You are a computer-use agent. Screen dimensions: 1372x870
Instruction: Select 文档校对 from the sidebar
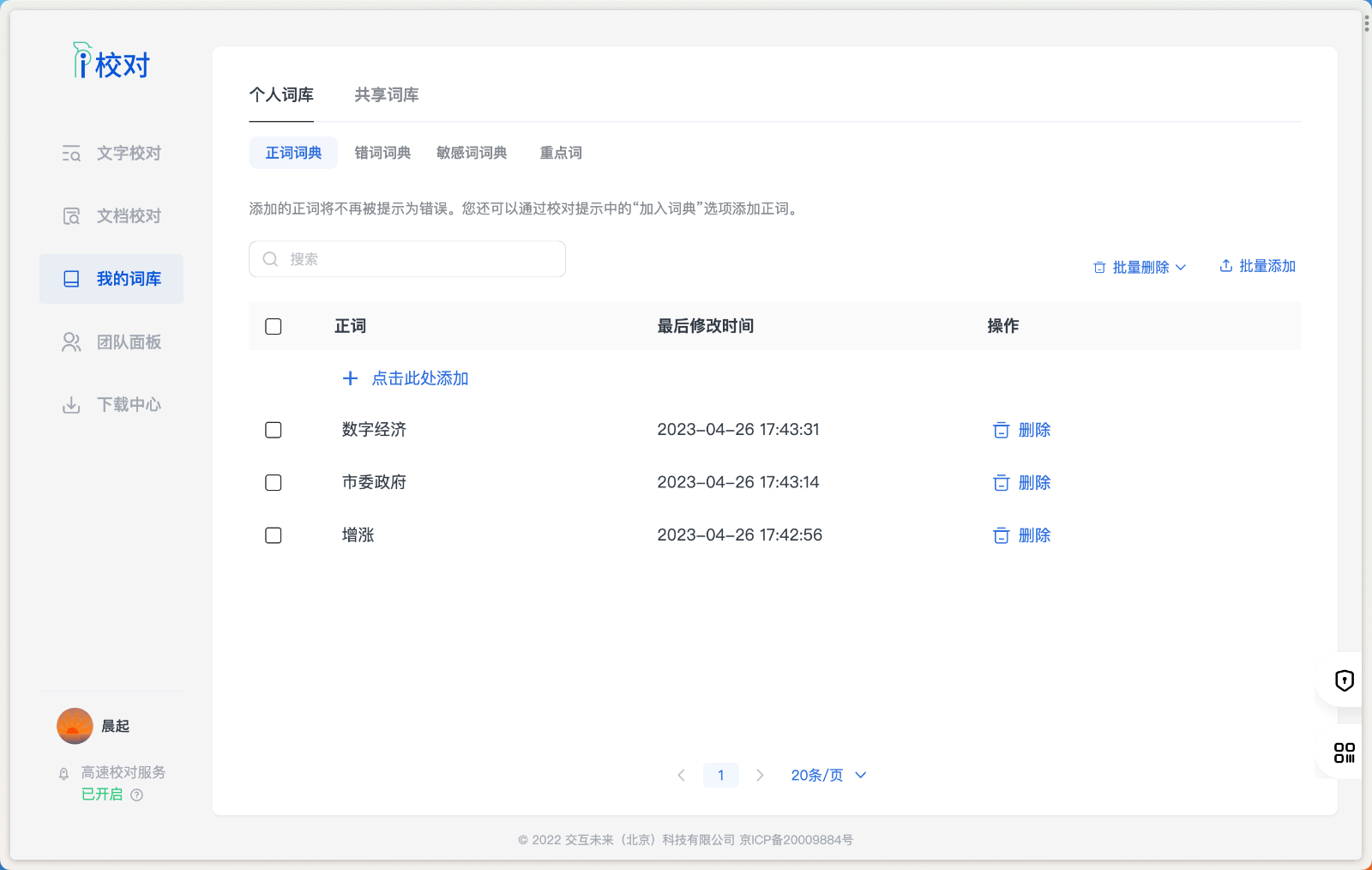coord(127,215)
